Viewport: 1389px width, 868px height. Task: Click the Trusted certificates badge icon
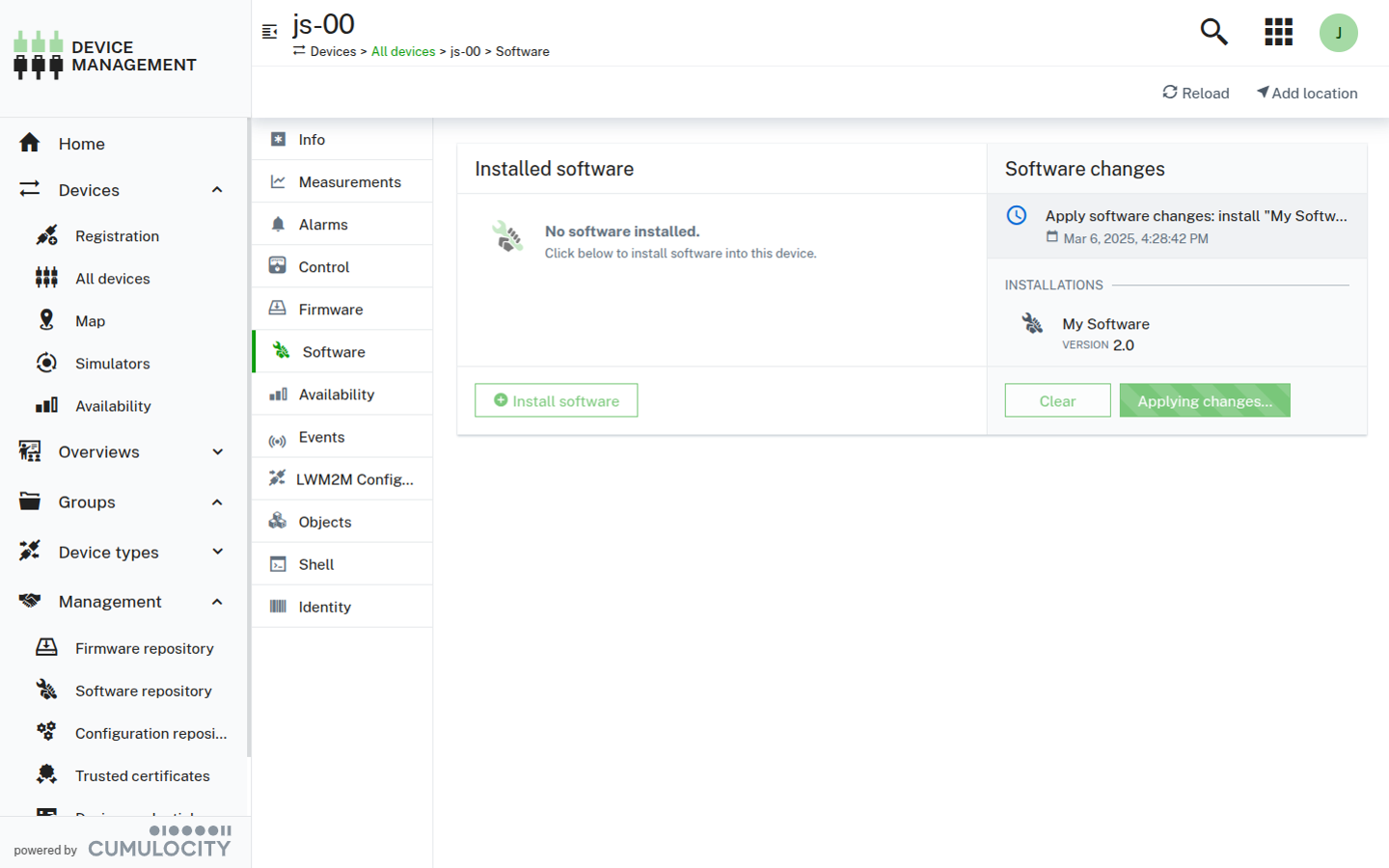tap(46, 774)
